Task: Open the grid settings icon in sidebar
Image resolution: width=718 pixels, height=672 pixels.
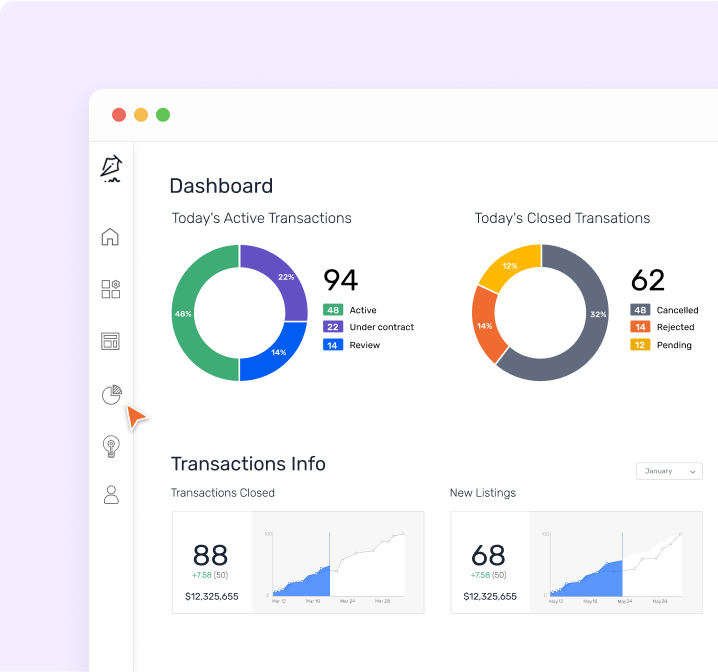Action: [111, 289]
